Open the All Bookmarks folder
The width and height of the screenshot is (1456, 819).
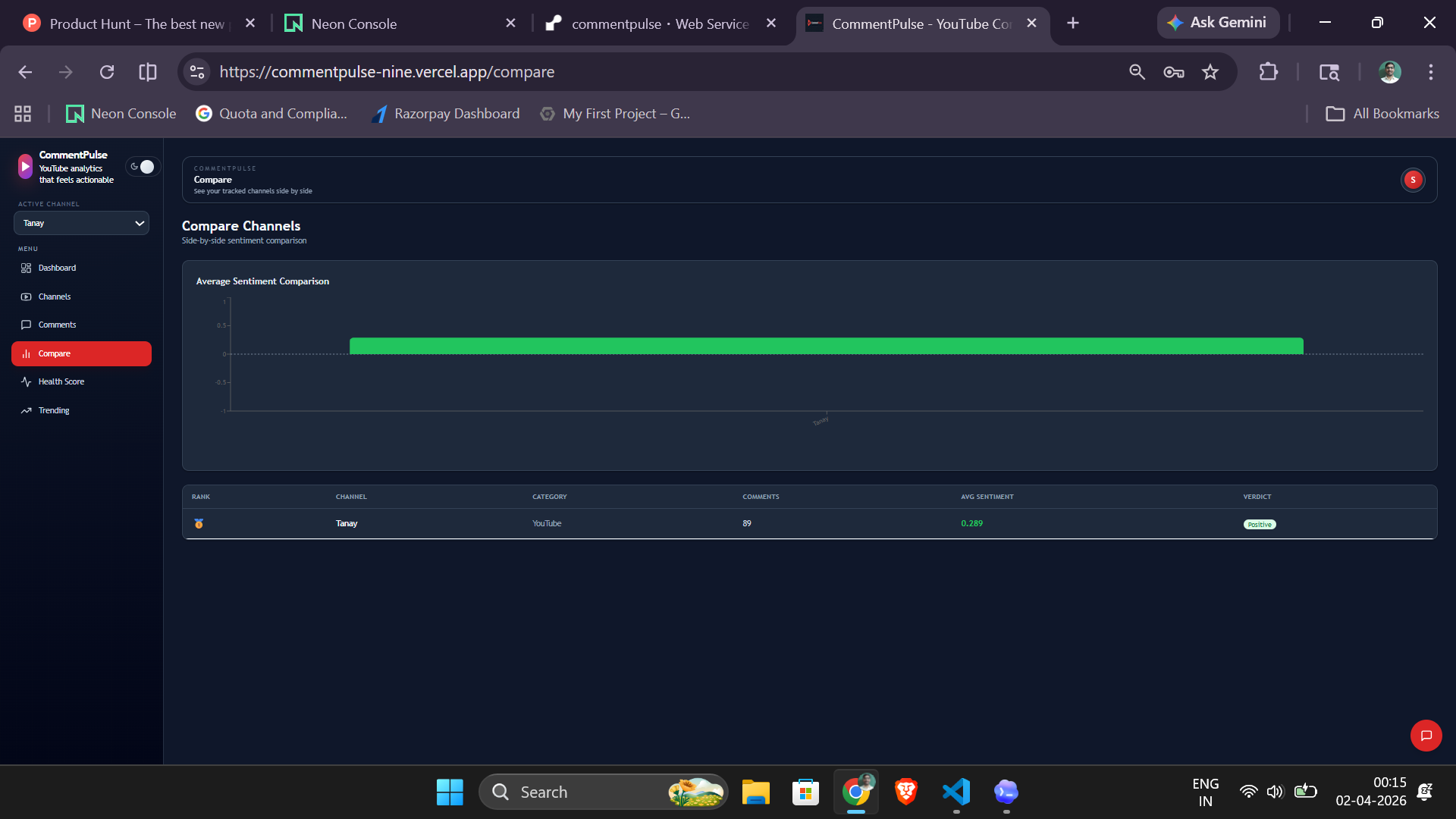1382,114
